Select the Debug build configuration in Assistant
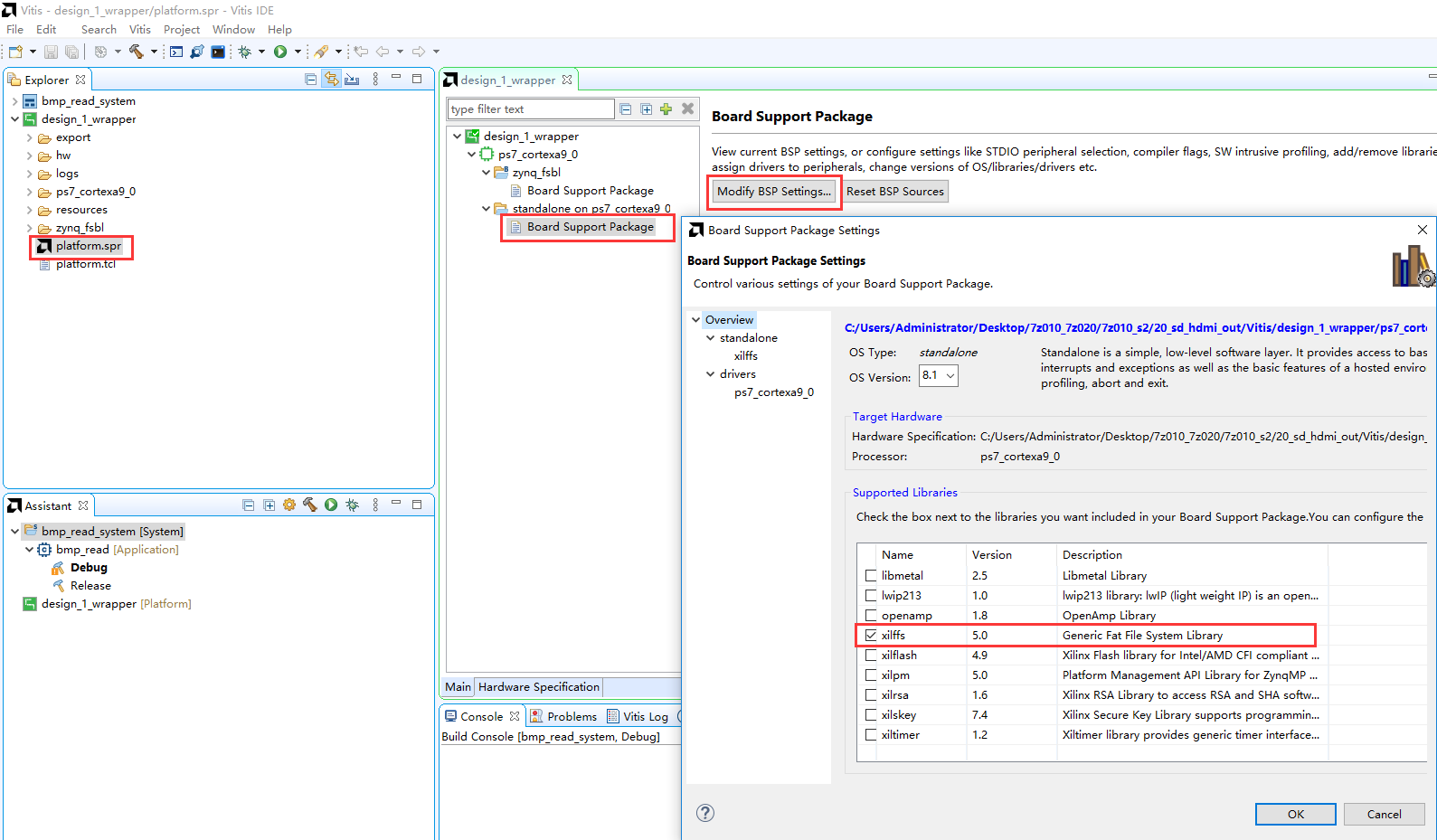The image size is (1437, 840). click(x=89, y=568)
